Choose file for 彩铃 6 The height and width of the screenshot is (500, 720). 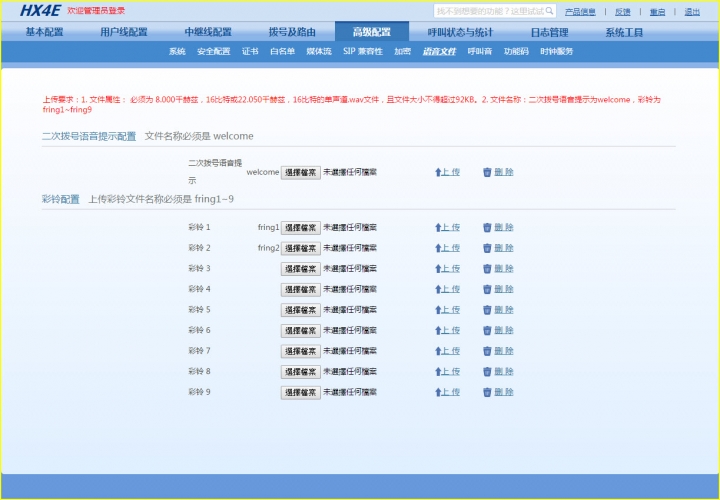301,331
